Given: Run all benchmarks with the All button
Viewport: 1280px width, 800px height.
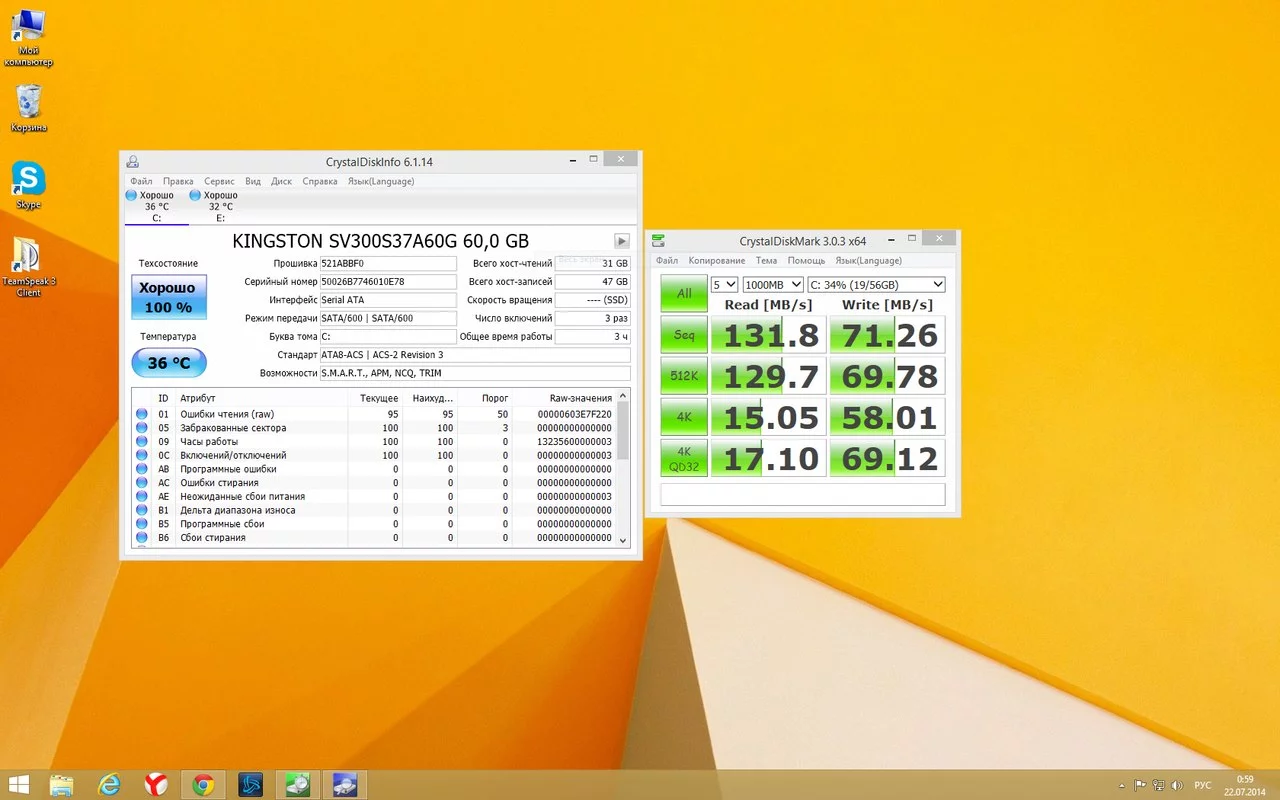Looking at the screenshot, I should click(683, 293).
